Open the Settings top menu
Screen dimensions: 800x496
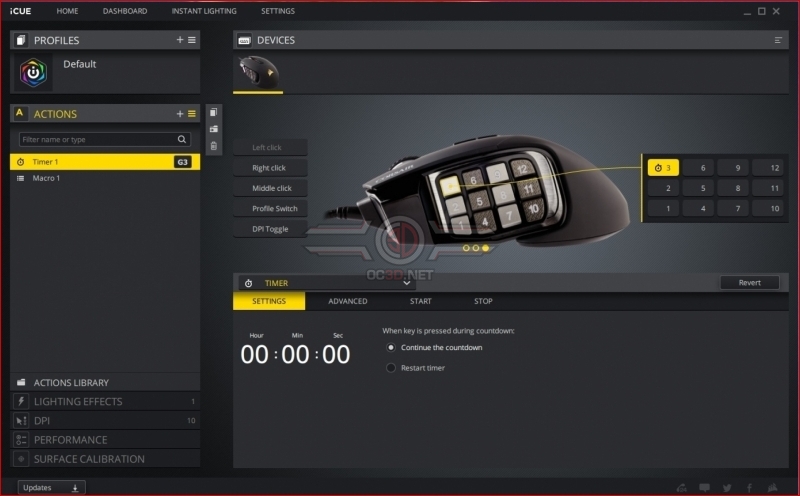[x=278, y=11]
